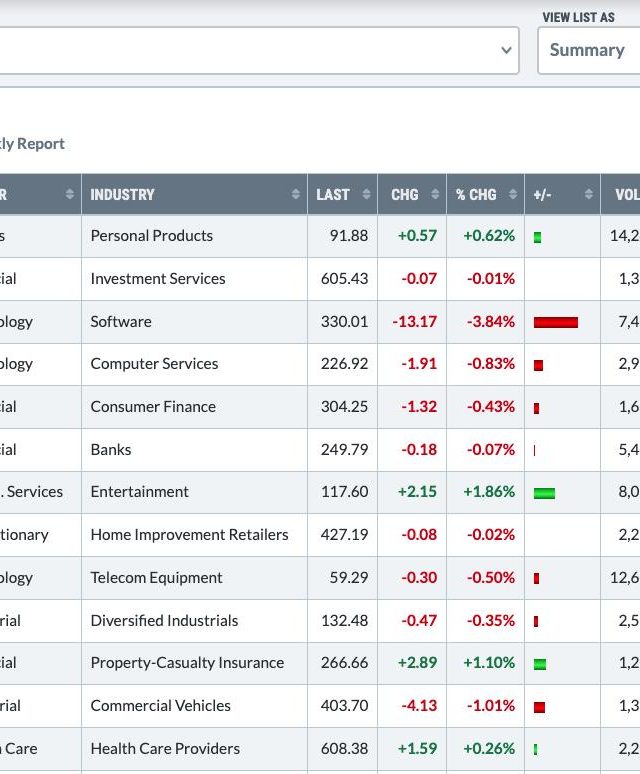Screen dimensions: 640x774
Task: Click the sort arrows beside LAST header
Action: [366, 195]
